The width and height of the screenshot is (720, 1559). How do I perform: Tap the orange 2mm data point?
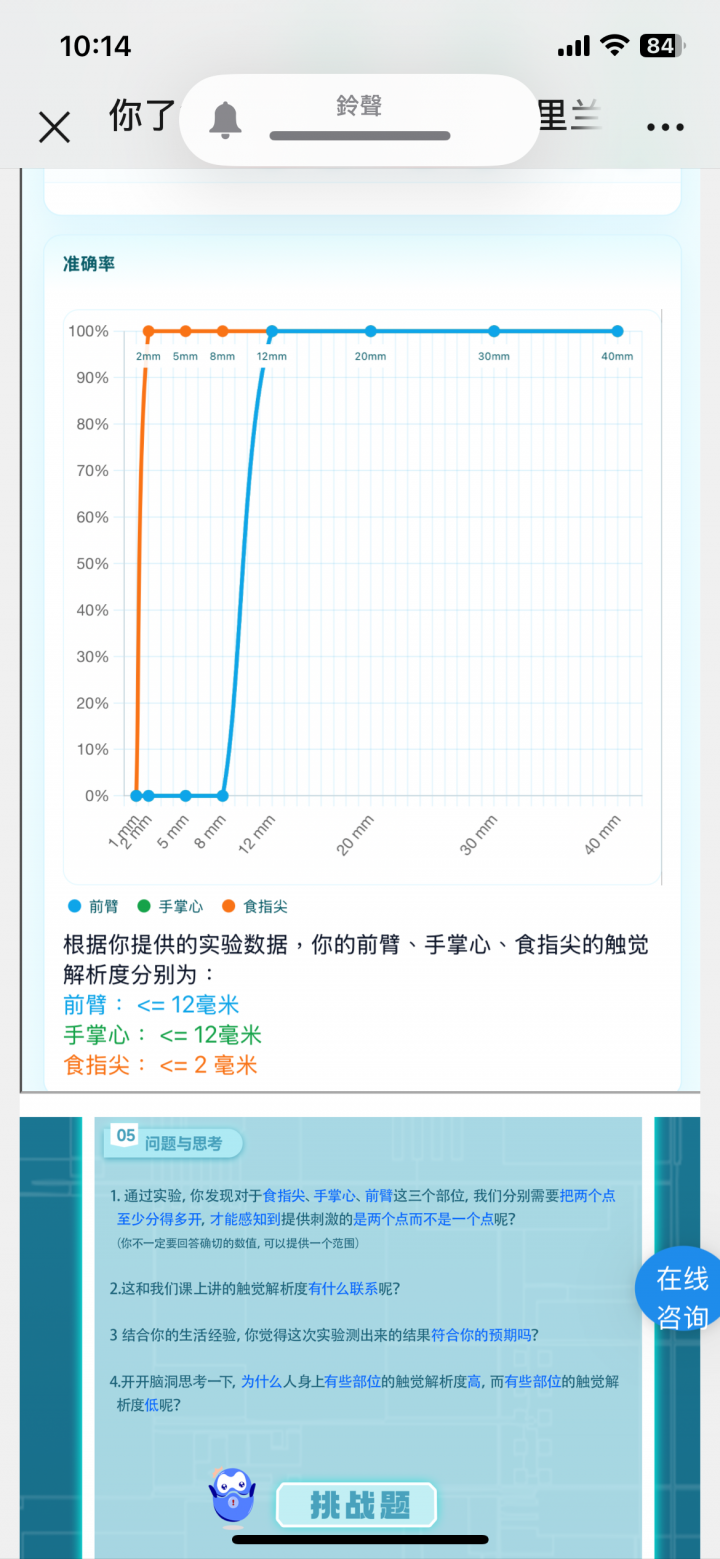(x=148, y=331)
